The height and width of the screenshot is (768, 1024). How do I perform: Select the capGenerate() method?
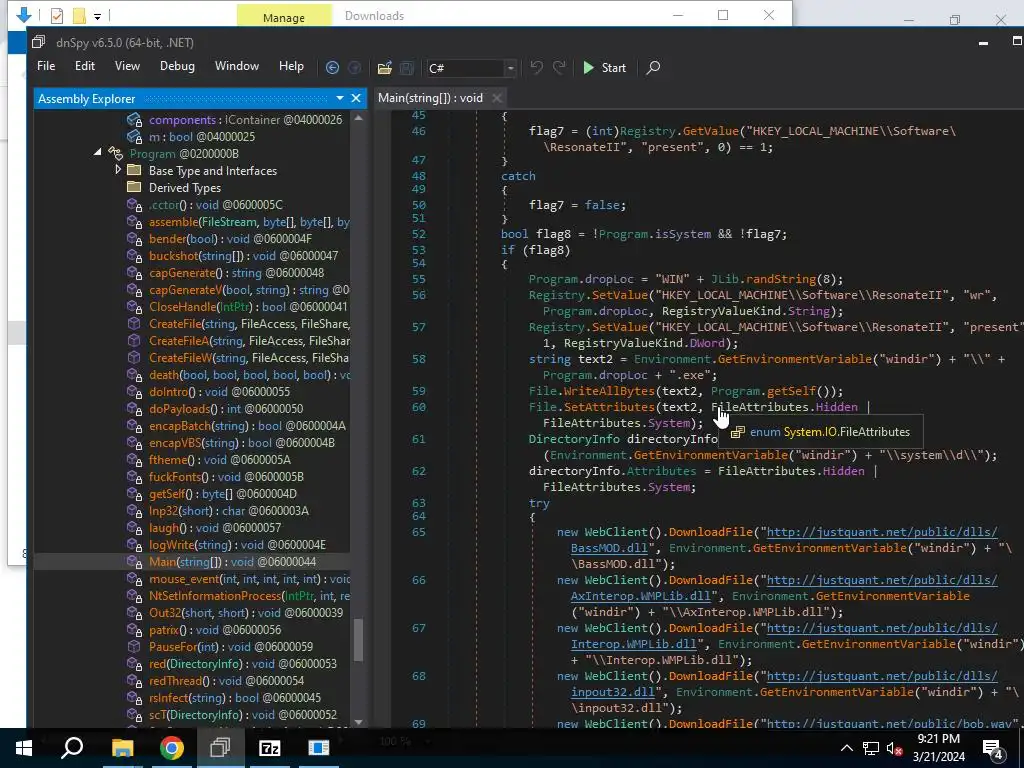pos(236,273)
